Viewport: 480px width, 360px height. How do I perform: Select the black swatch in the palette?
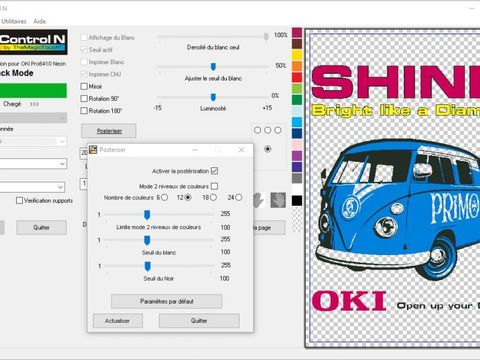[297, 200]
